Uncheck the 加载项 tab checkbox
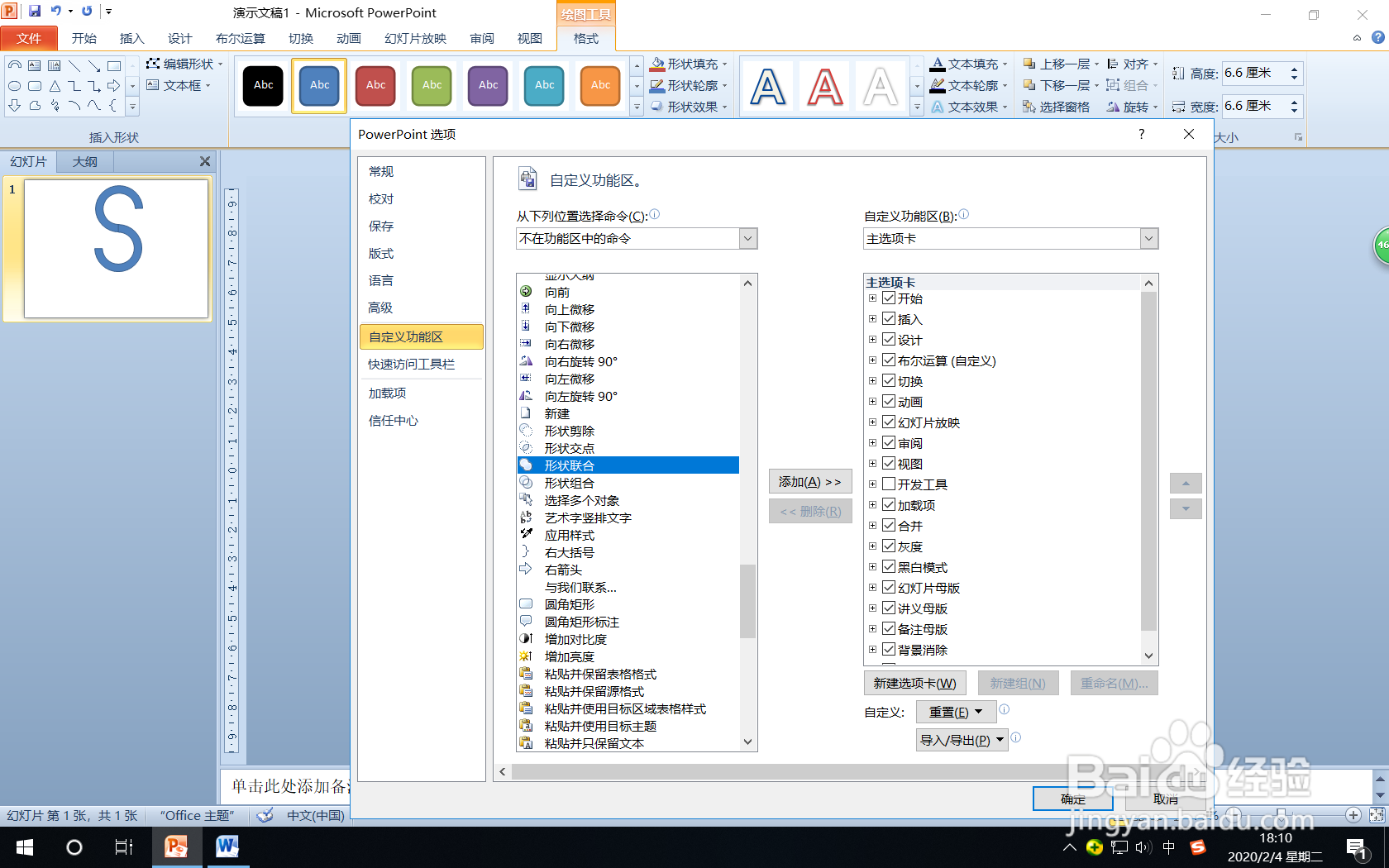 (889, 505)
